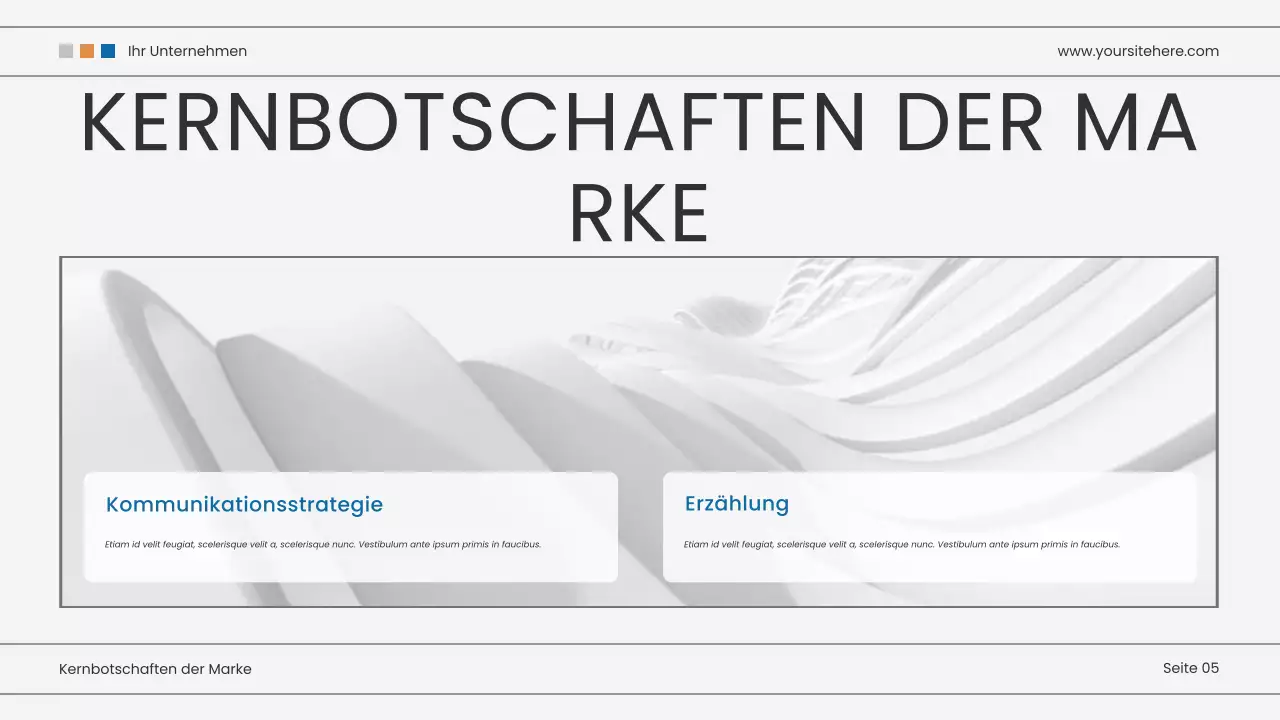1280x720 pixels.
Task: Click the orange square logo icon
Action: tap(86, 50)
